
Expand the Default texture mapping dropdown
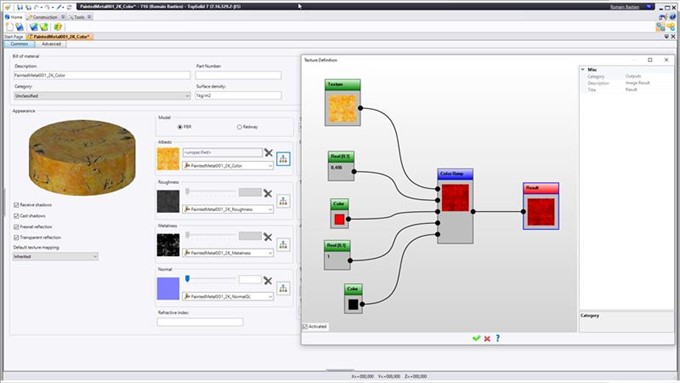tap(56, 257)
